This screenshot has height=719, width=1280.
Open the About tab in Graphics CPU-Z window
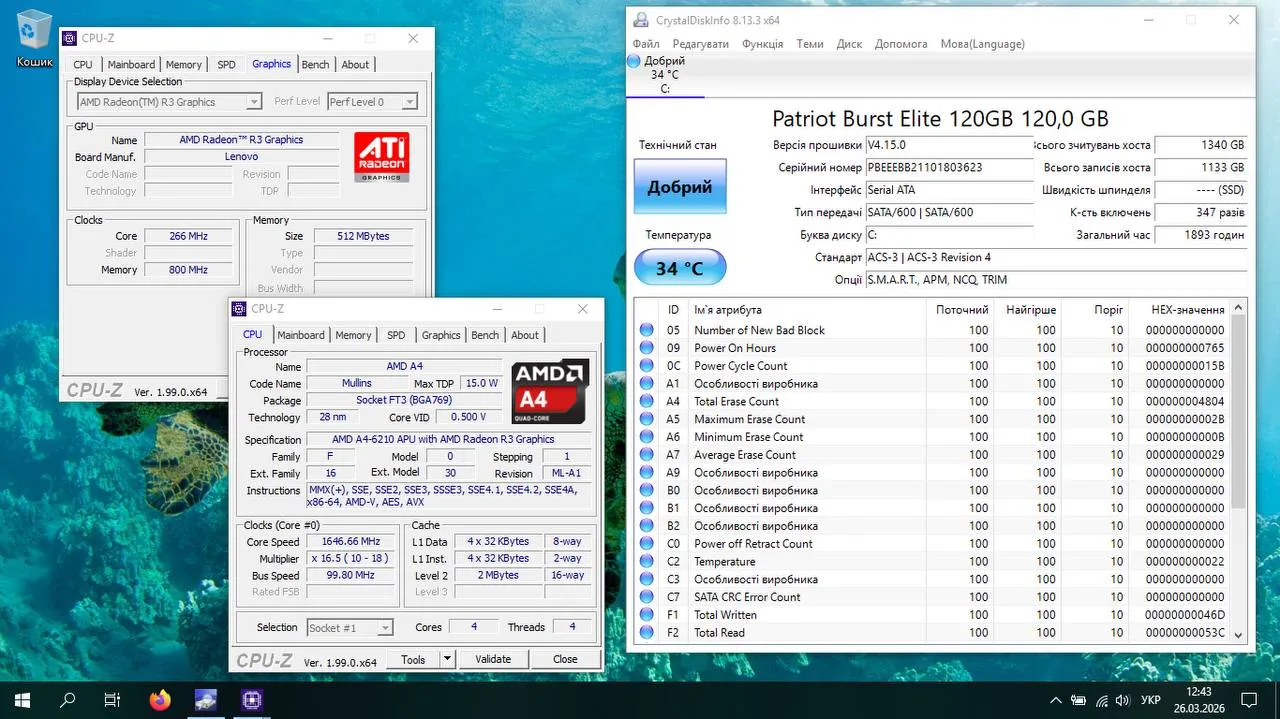[355, 64]
